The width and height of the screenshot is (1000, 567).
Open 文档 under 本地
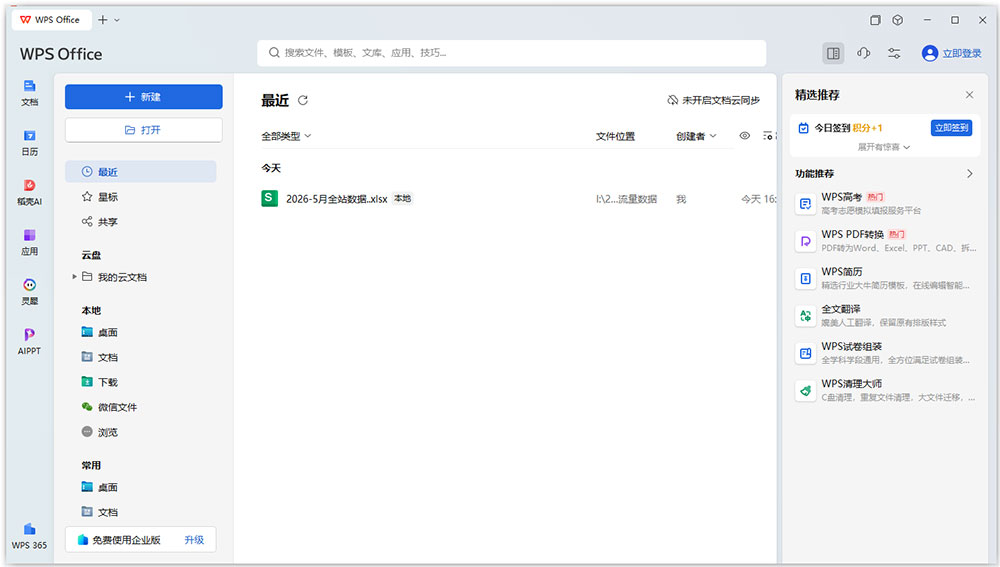click(x=140, y=357)
